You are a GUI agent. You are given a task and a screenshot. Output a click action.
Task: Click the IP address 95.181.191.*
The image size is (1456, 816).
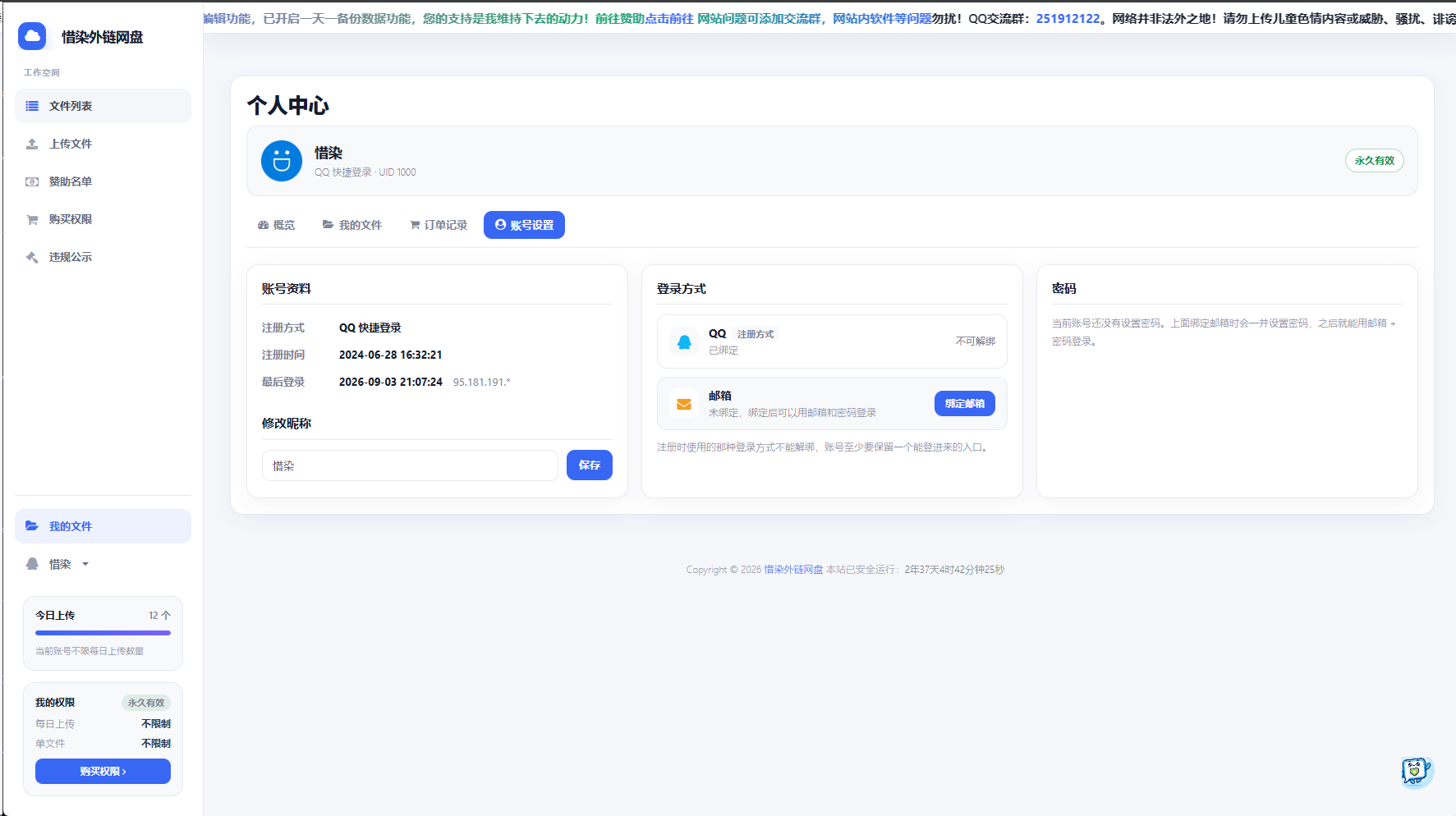click(x=482, y=383)
